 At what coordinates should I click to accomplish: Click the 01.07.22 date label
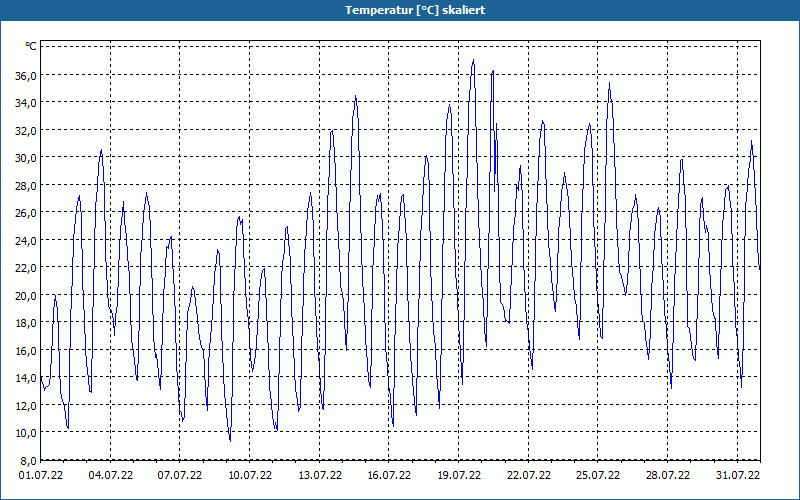coord(41,475)
